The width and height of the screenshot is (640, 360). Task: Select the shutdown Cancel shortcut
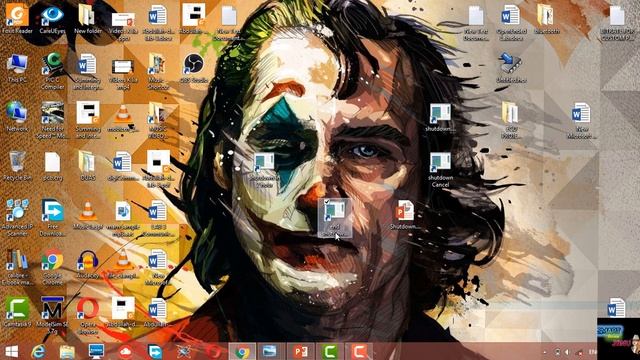440,170
